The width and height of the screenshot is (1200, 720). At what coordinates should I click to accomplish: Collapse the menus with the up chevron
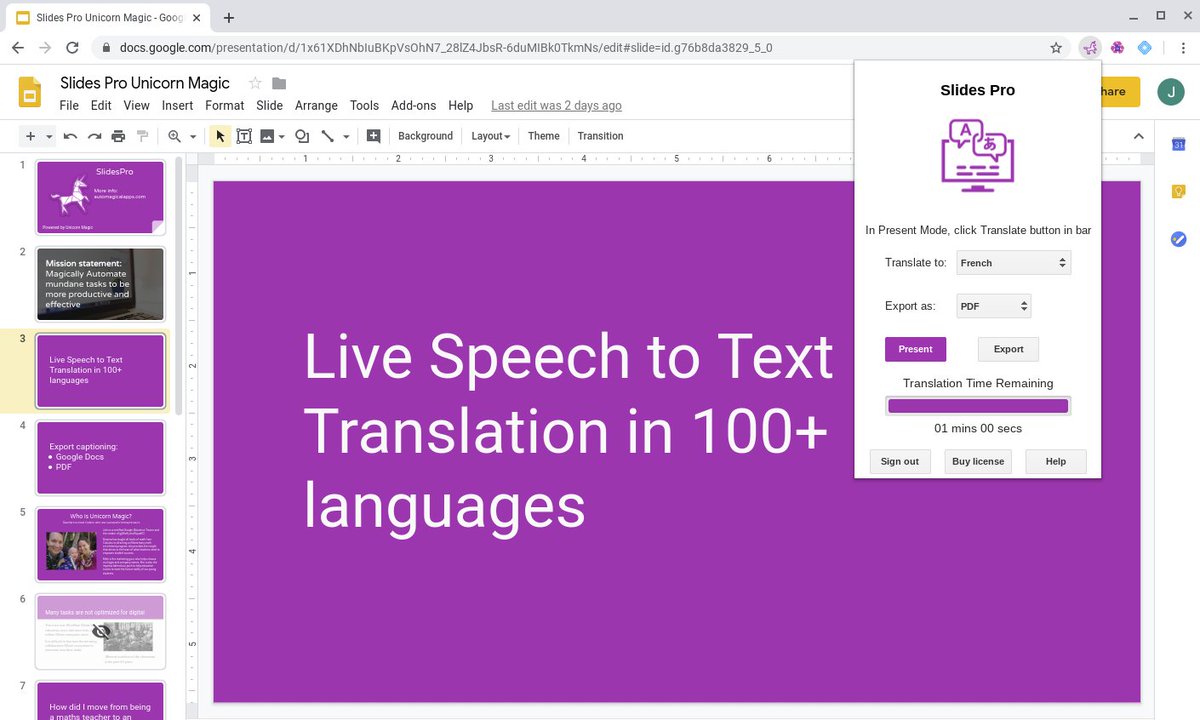(x=1138, y=136)
